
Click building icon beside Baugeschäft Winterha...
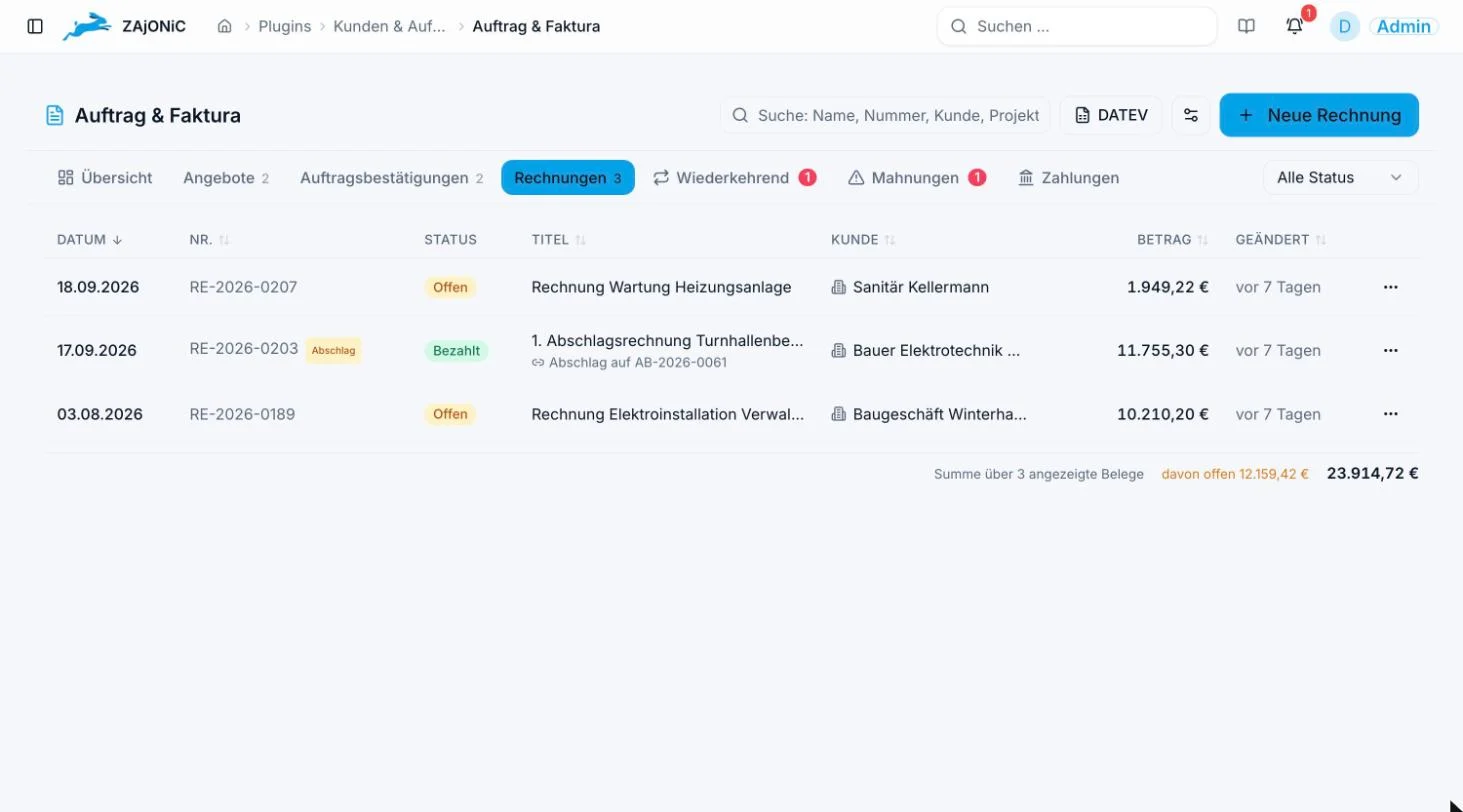point(839,414)
